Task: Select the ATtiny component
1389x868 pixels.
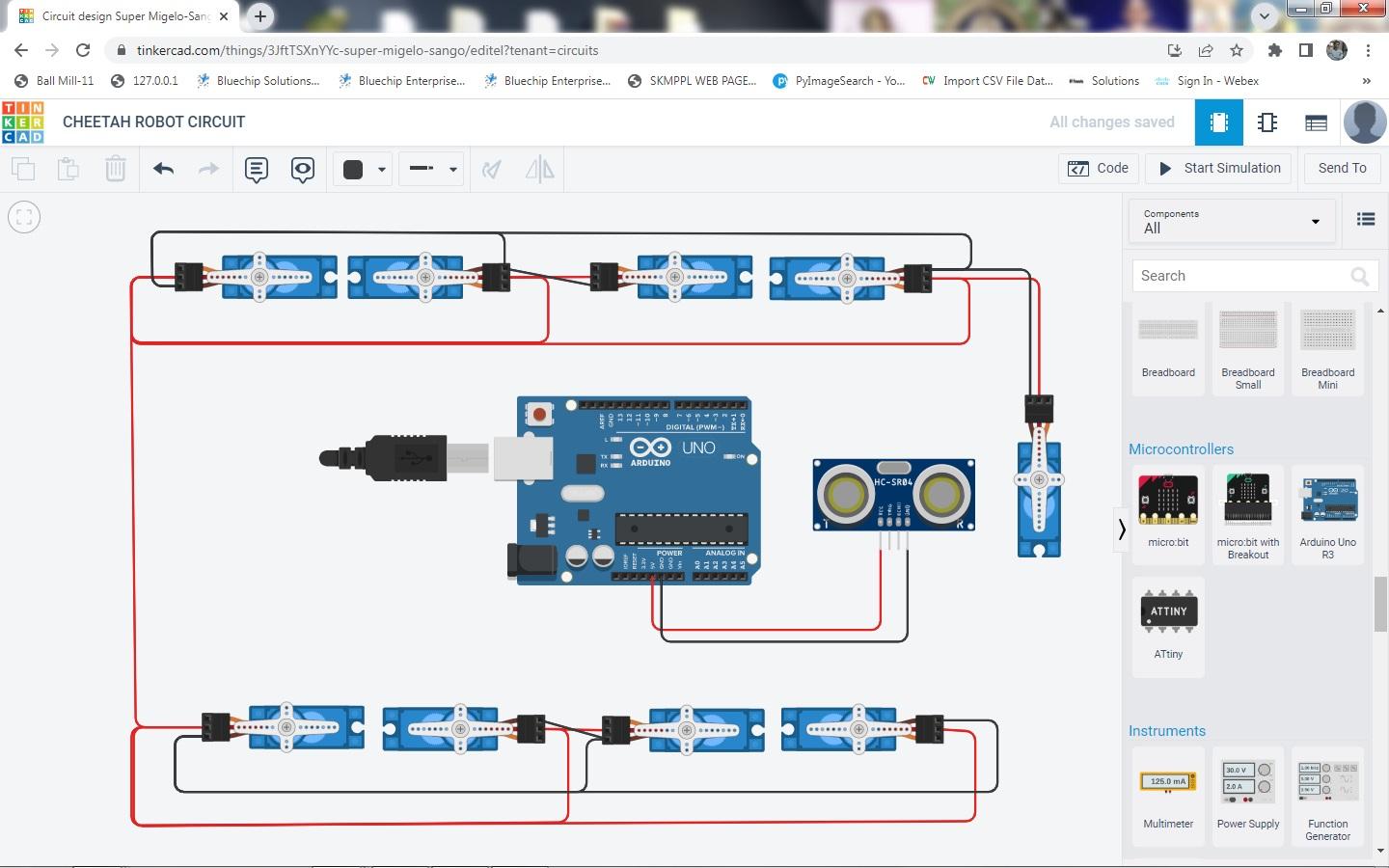Action: [1168, 625]
